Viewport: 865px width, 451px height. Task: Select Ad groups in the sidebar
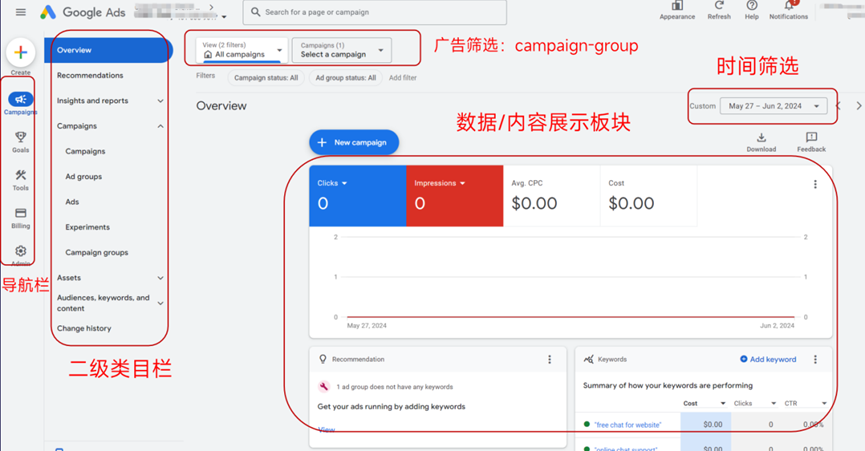(x=84, y=177)
